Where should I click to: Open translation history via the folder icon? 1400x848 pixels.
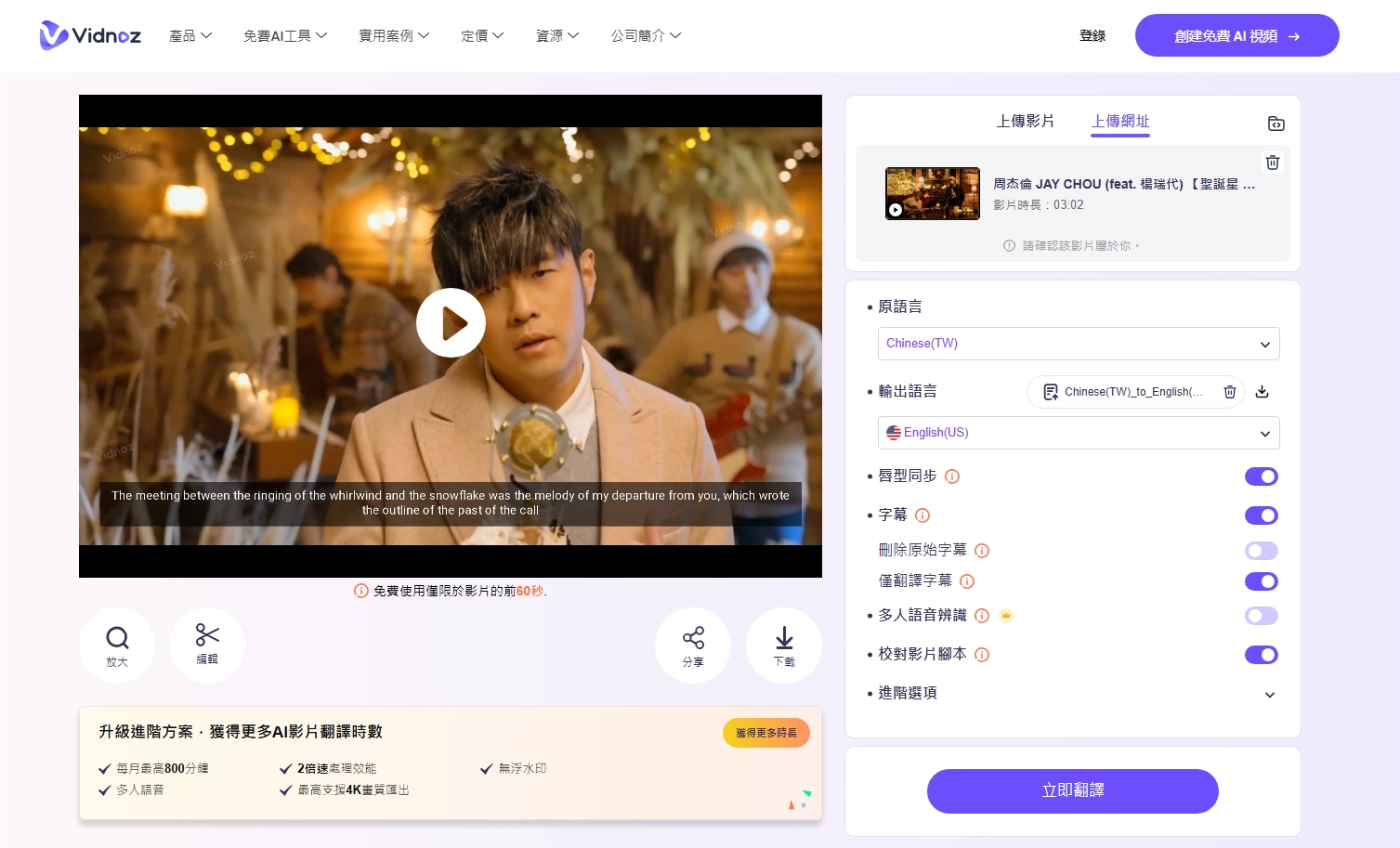(1276, 123)
